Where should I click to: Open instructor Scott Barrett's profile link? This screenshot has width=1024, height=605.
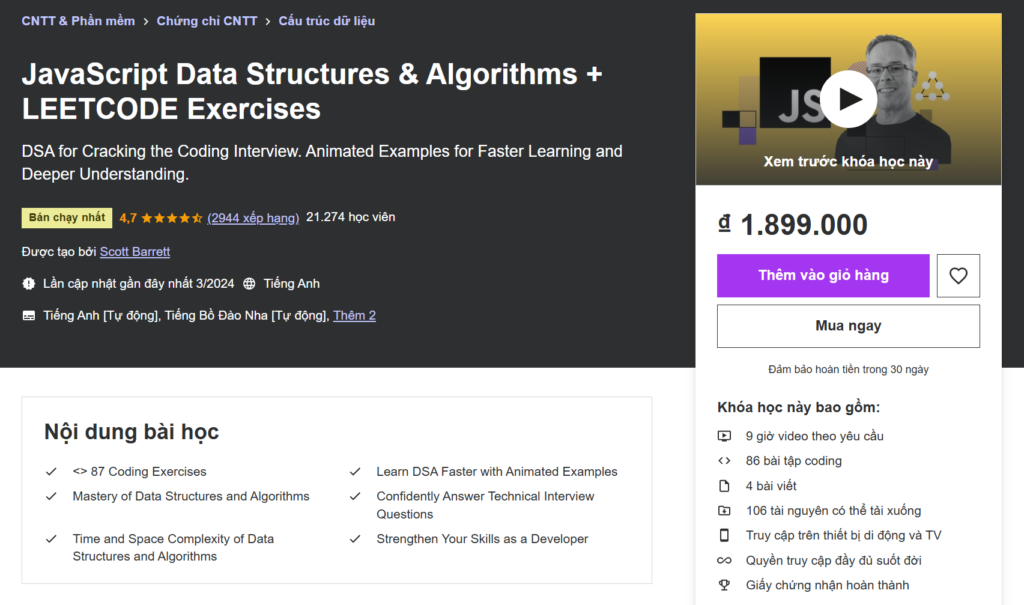(x=135, y=252)
